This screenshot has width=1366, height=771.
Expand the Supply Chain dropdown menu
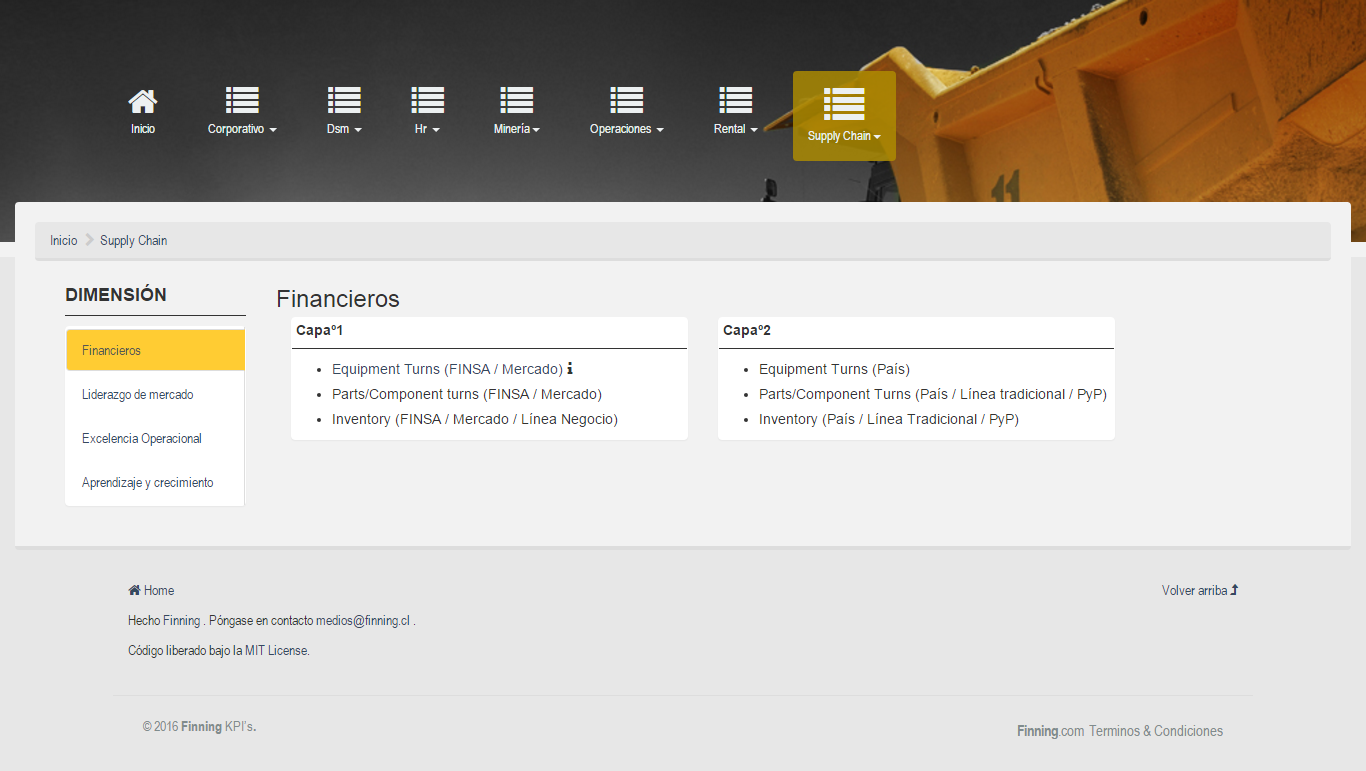844,136
